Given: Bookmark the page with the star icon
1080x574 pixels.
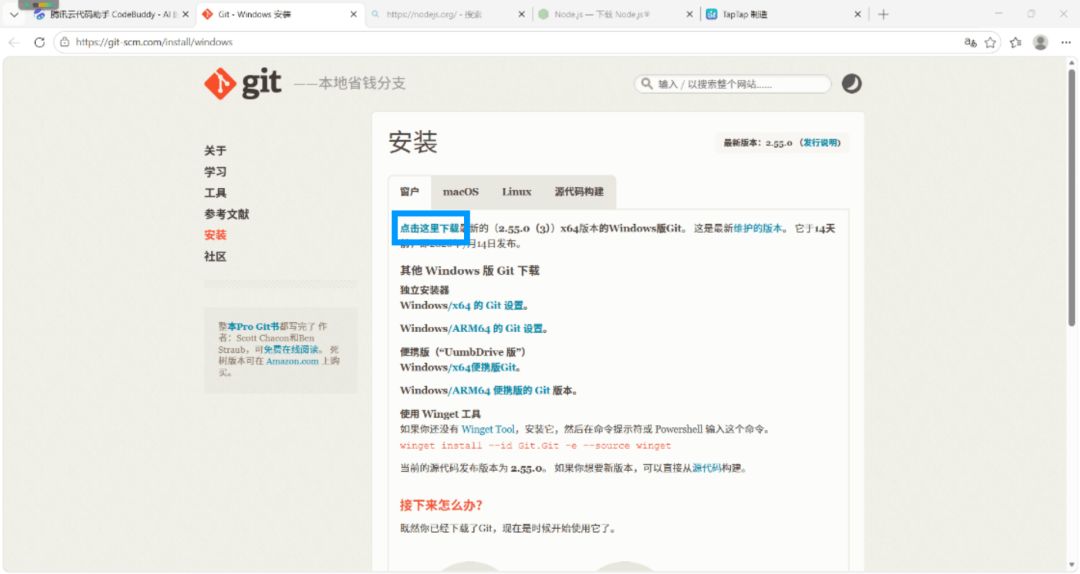Looking at the screenshot, I should [990, 42].
